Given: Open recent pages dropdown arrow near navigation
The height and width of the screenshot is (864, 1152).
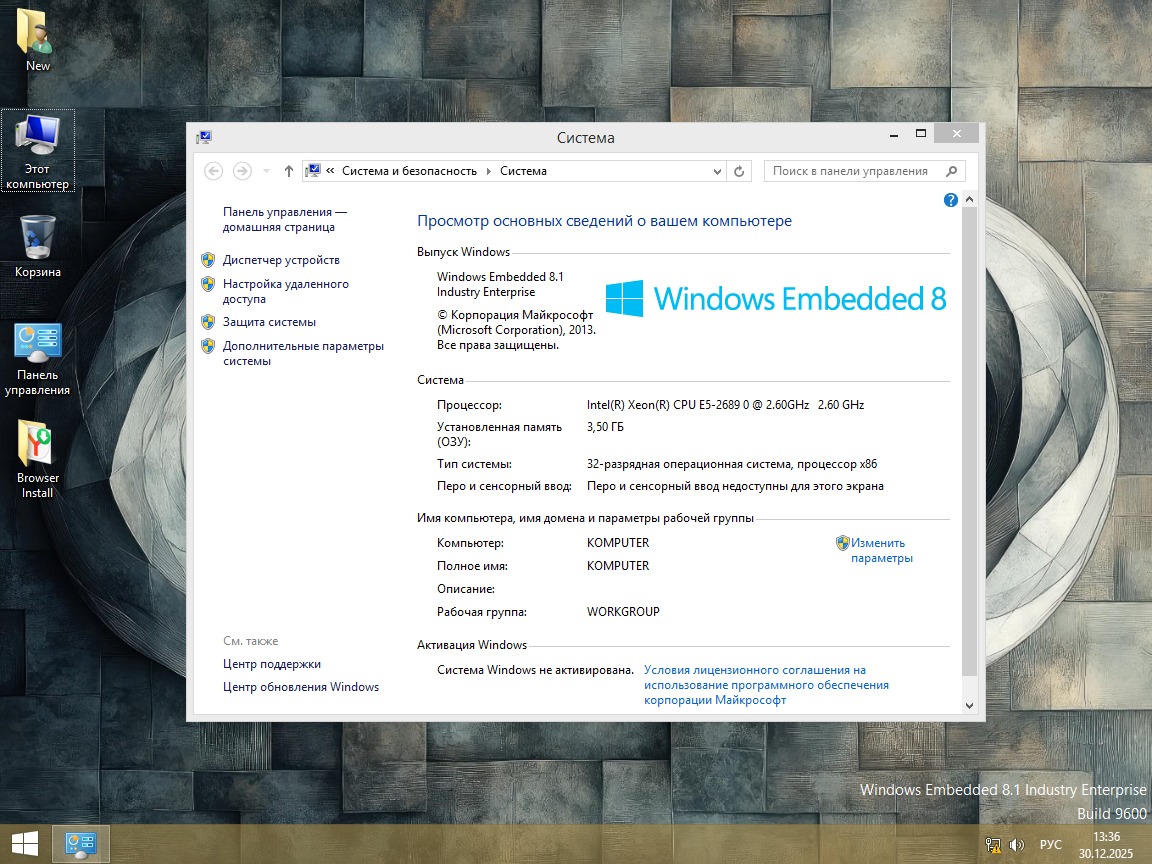Looking at the screenshot, I should tap(266, 171).
